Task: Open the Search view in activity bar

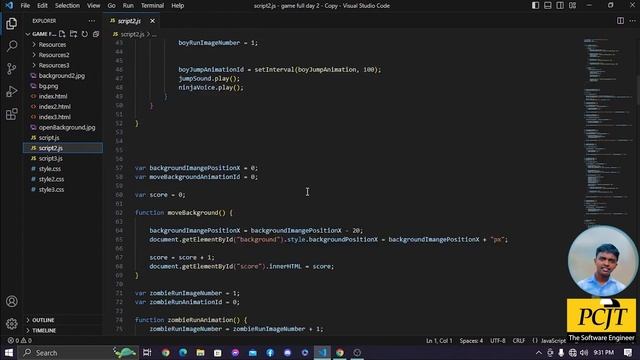Action: point(11,46)
